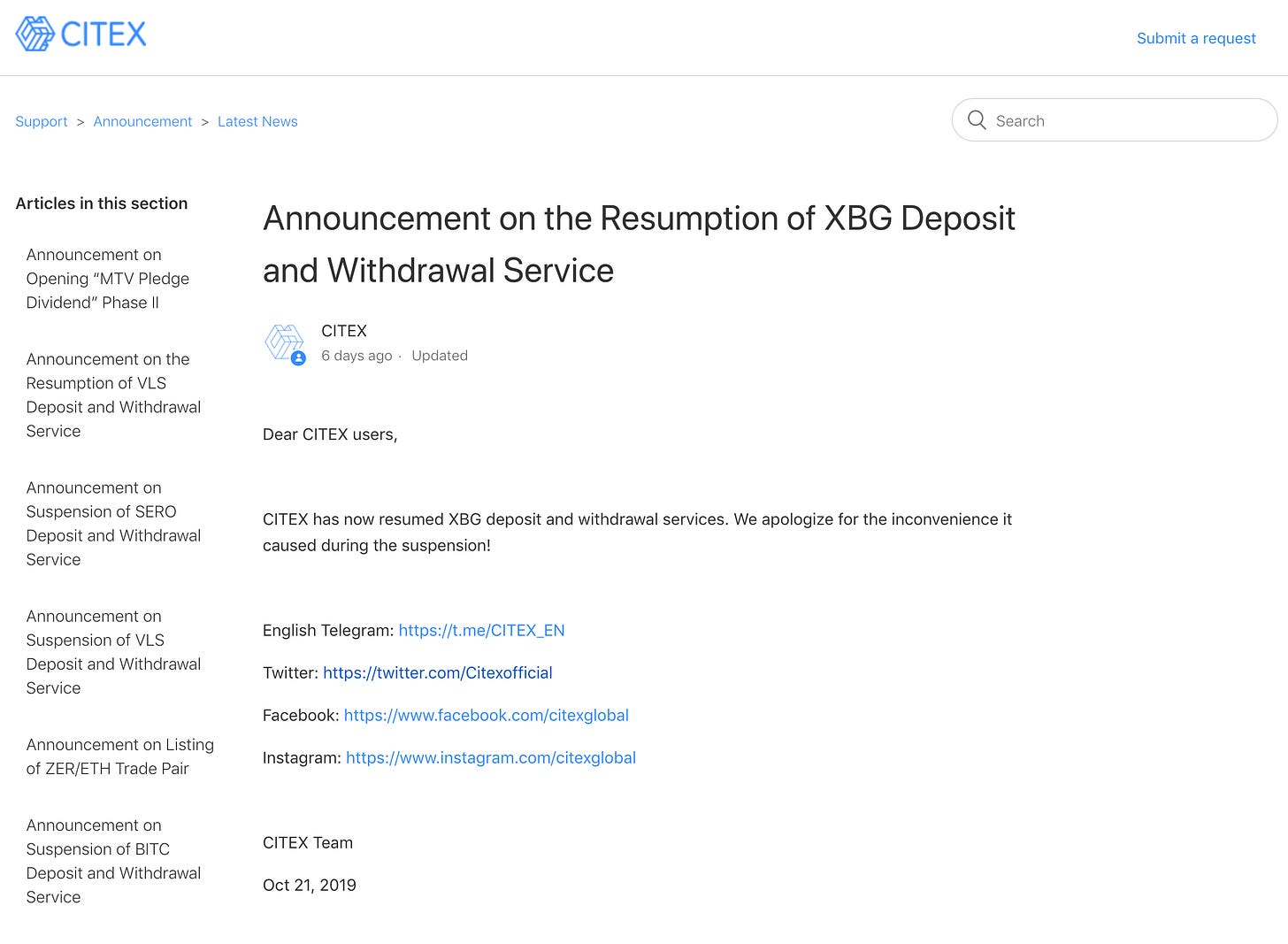Open Suspension of VLS Deposit article

point(113,652)
